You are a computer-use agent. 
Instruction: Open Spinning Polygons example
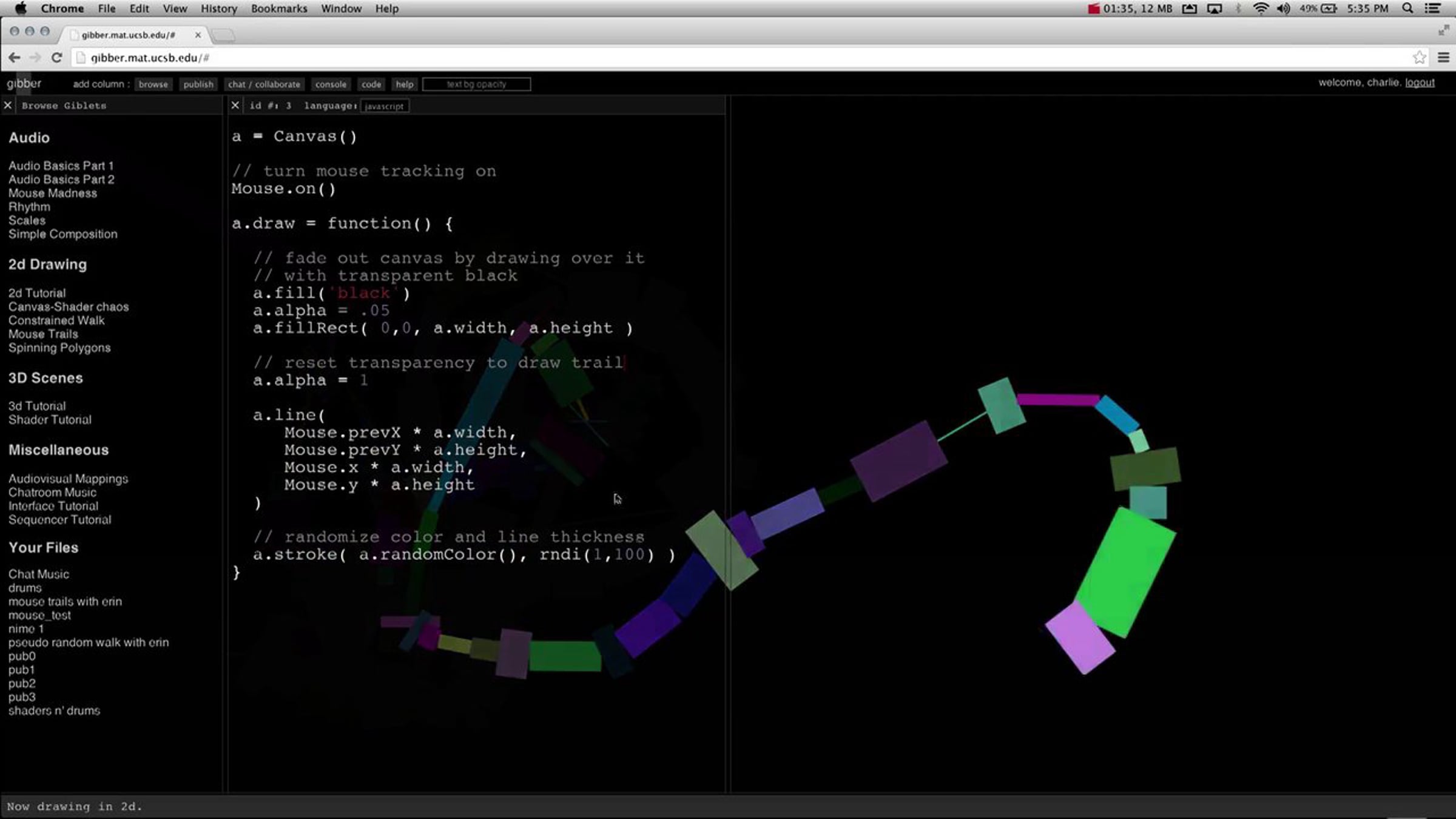59,348
